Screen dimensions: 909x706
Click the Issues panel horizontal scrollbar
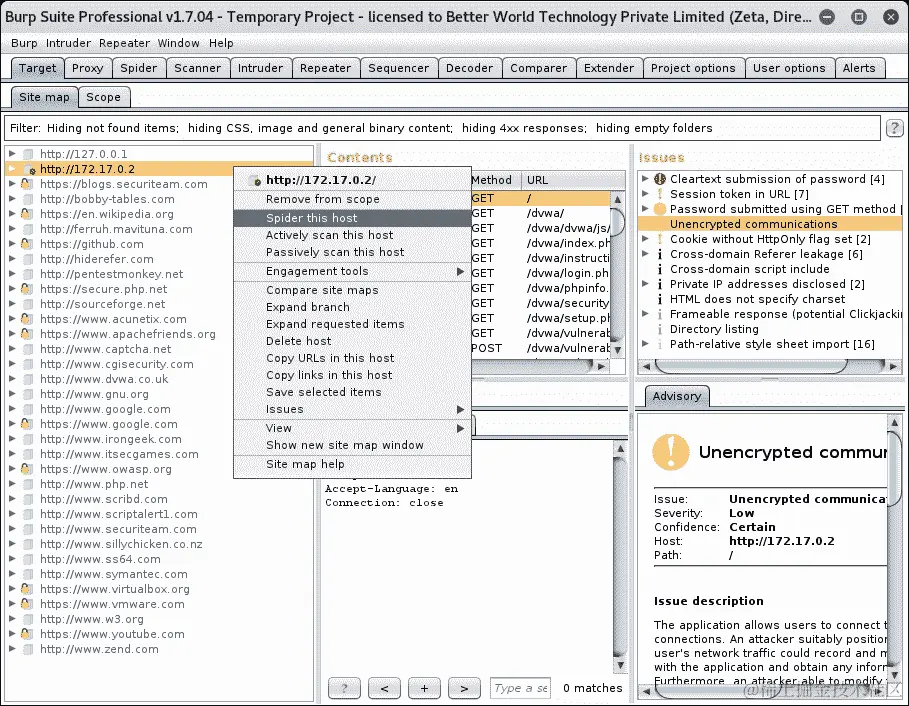coord(770,366)
